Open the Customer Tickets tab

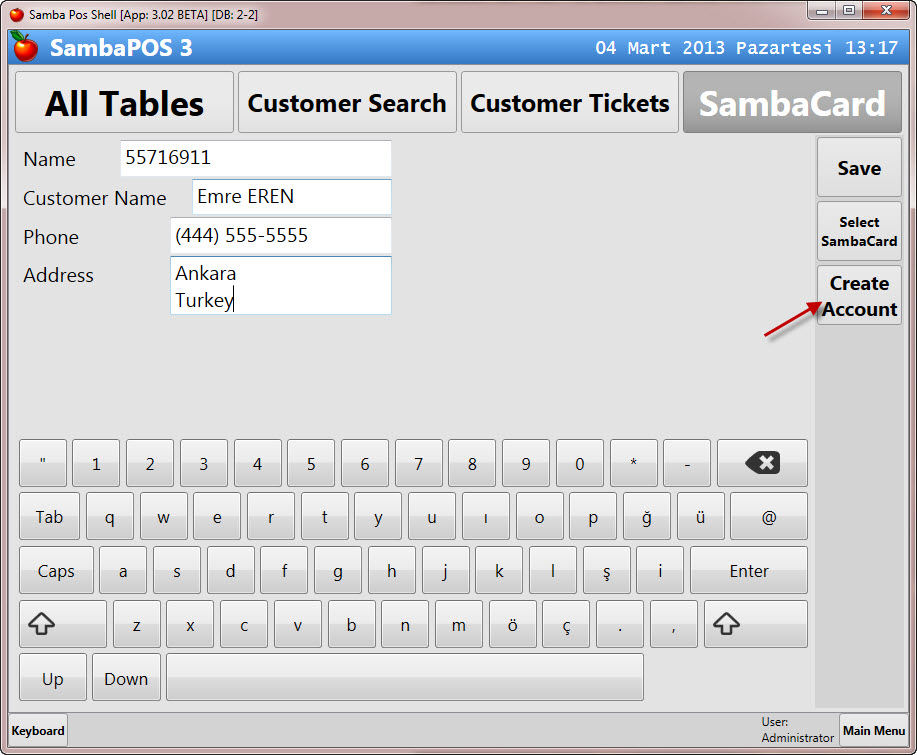tap(569, 103)
